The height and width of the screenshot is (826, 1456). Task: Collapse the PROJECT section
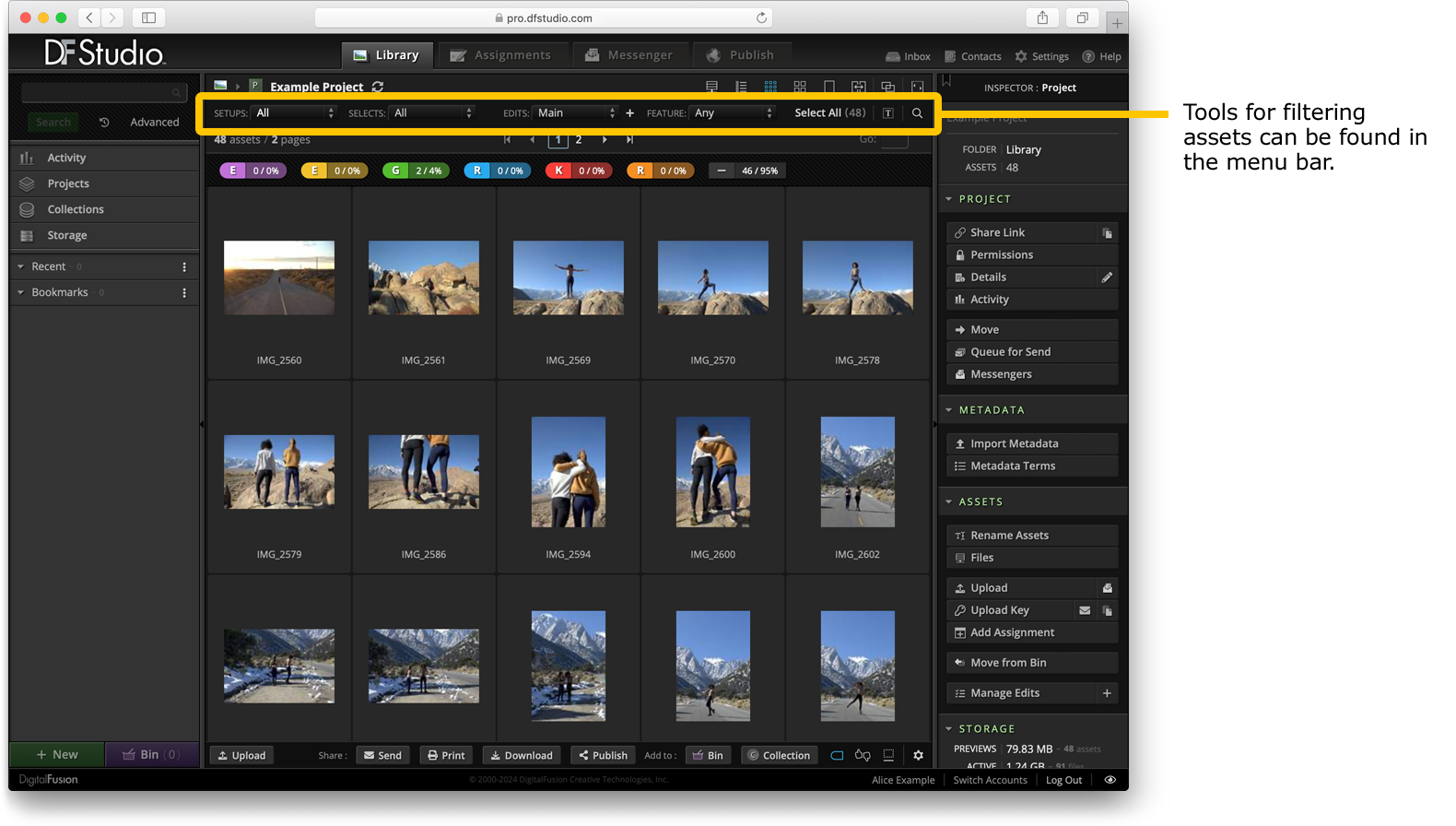(949, 199)
